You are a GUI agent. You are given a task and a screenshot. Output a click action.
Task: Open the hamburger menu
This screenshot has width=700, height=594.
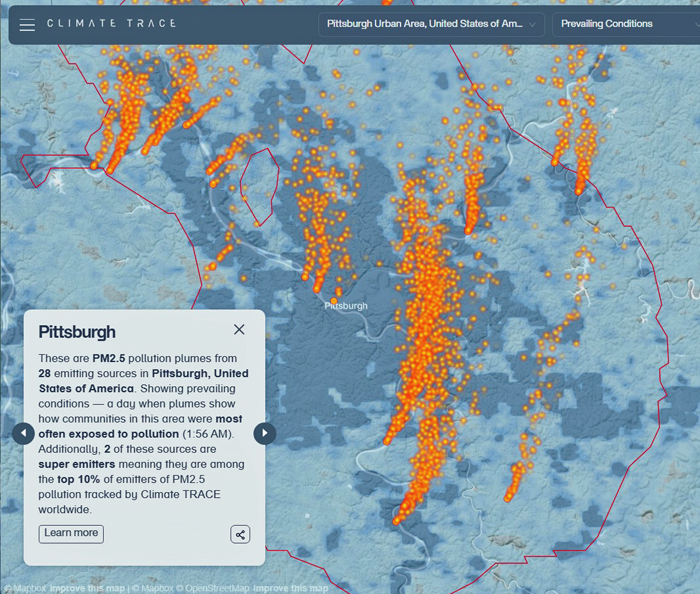[27, 24]
